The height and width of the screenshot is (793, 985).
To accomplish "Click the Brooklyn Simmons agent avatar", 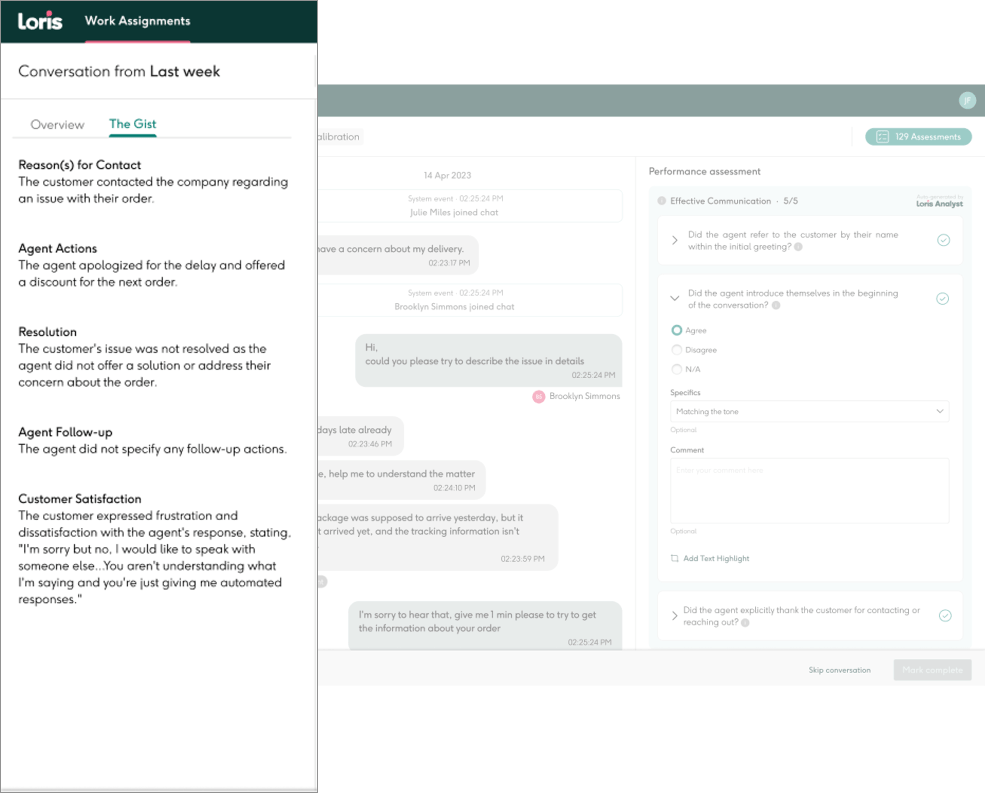I will pos(539,396).
